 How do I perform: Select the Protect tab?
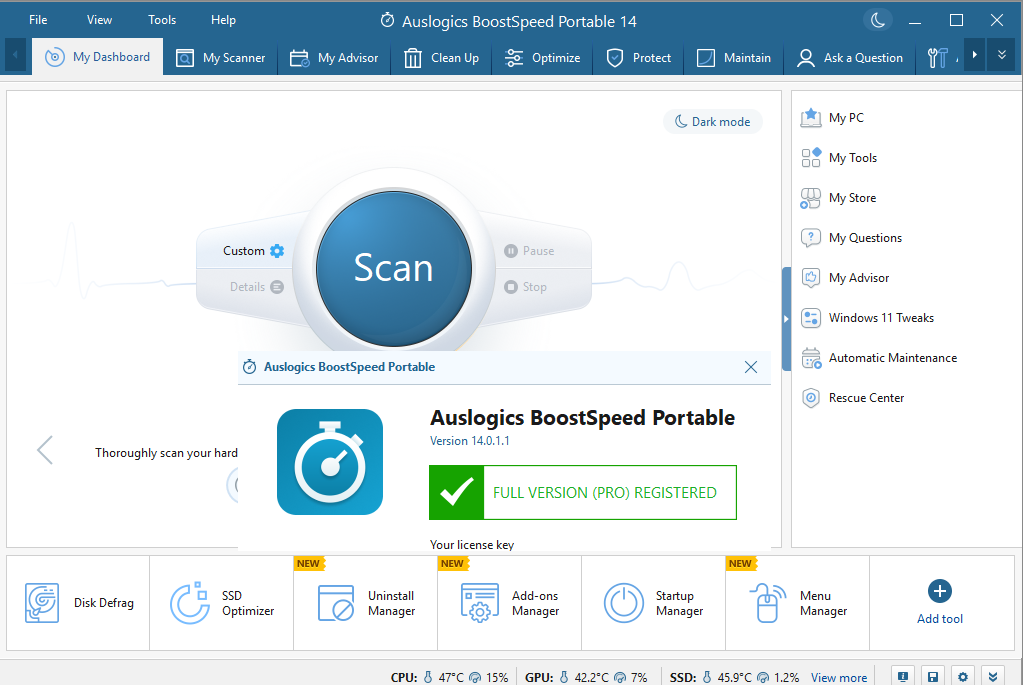pyautogui.click(x=638, y=58)
